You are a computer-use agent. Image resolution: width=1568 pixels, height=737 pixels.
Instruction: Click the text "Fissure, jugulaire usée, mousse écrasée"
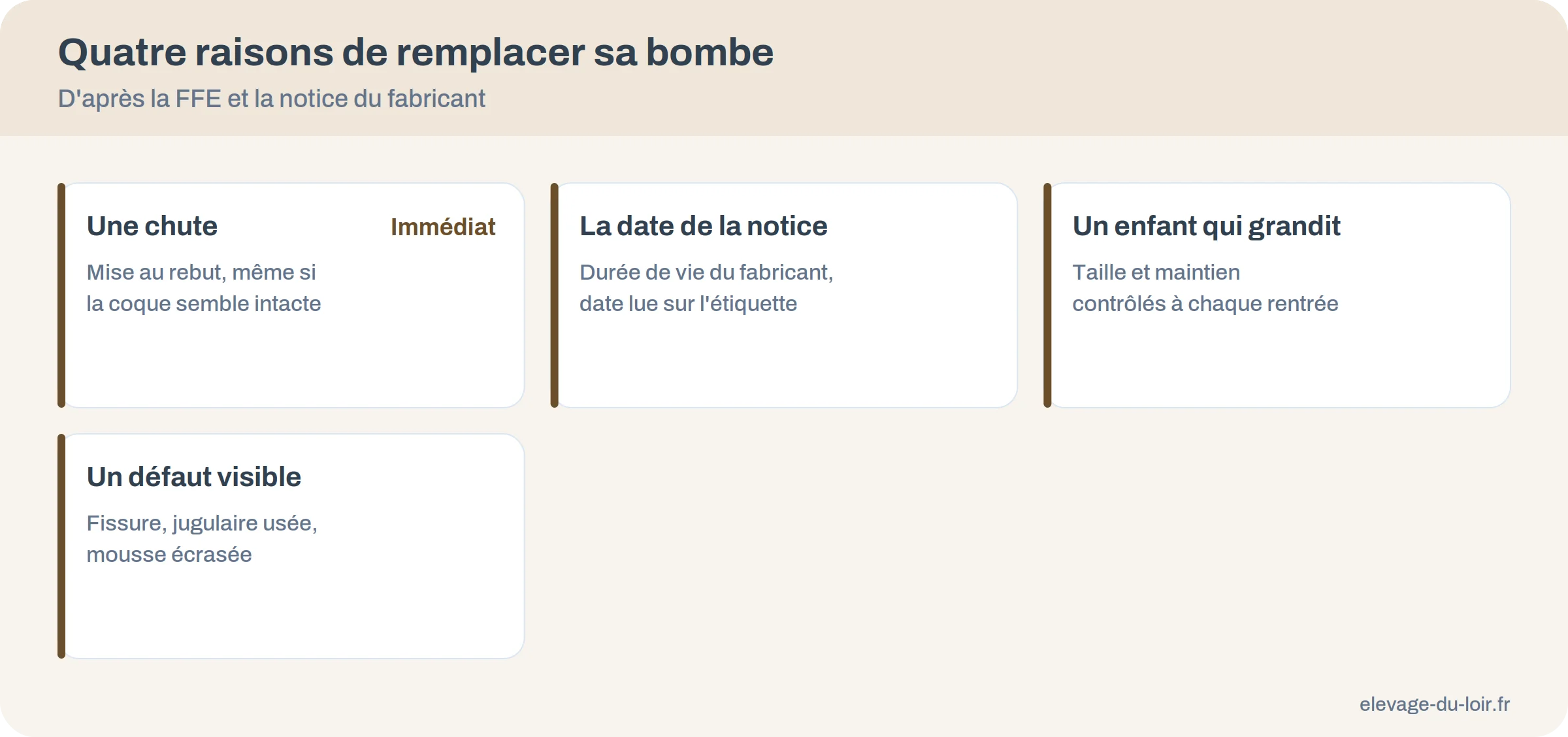pyautogui.click(x=202, y=539)
